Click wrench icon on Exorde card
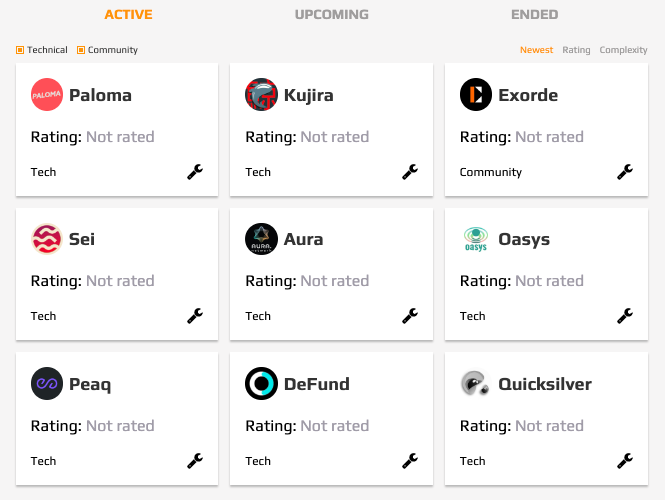This screenshot has width=665, height=500. click(x=625, y=172)
